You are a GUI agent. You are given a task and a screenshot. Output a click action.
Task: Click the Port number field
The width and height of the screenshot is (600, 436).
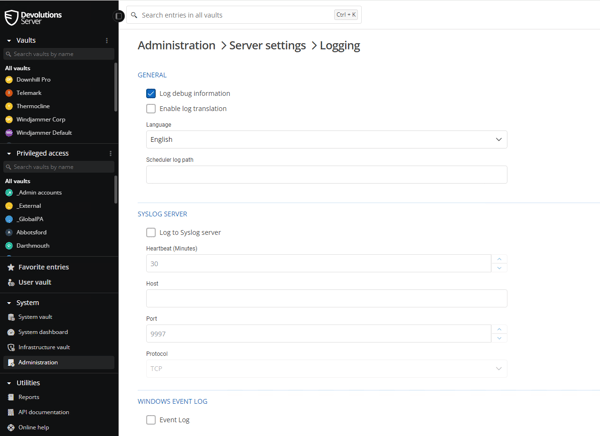tap(318, 334)
